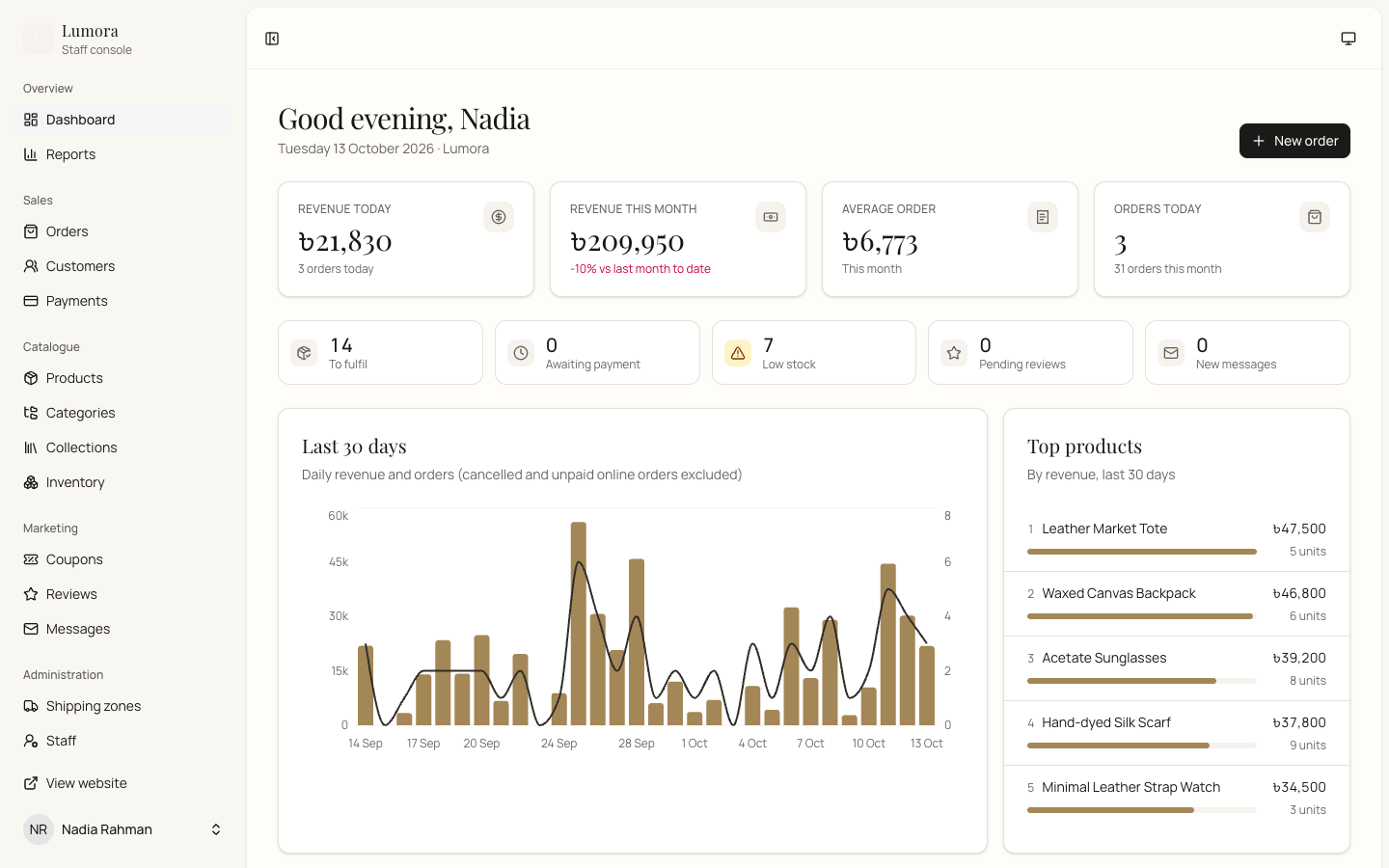Open Coupons under Marketing
The height and width of the screenshot is (868, 1389).
123,559
